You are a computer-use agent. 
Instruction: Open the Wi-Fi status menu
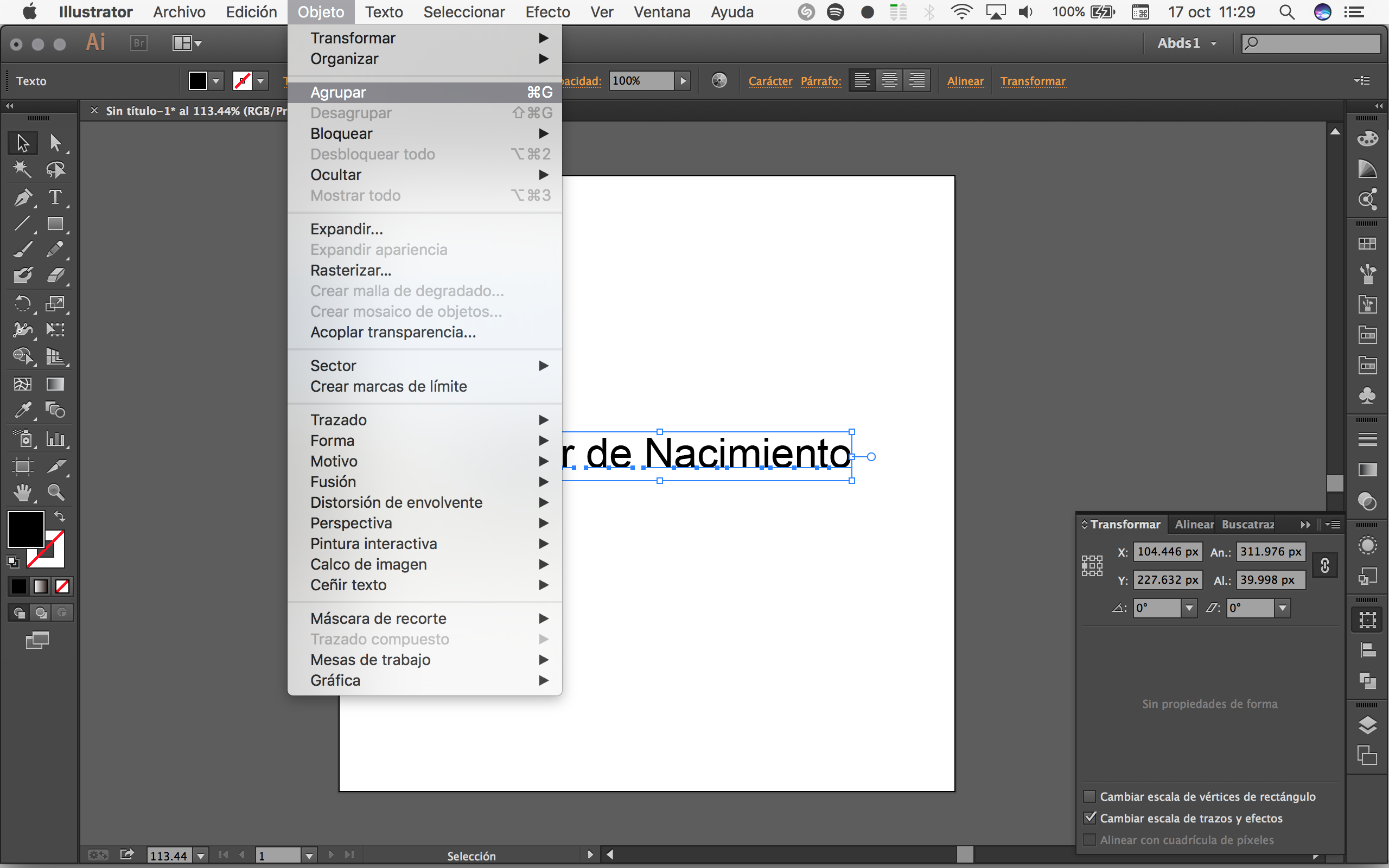961,12
